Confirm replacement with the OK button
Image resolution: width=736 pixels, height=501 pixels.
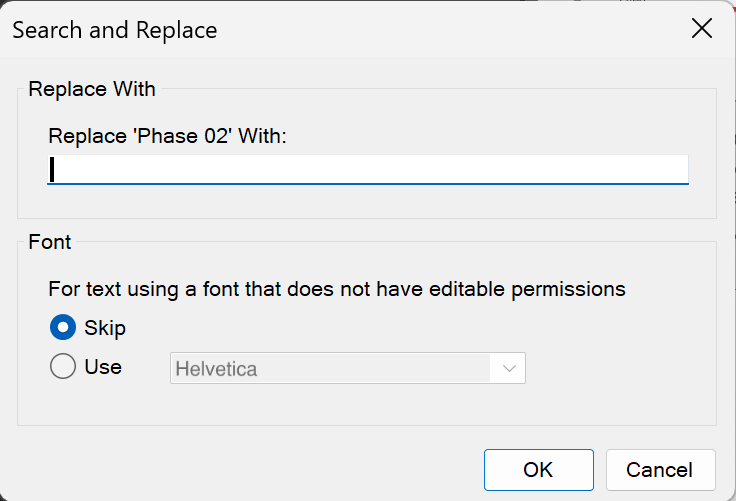(x=538, y=469)
